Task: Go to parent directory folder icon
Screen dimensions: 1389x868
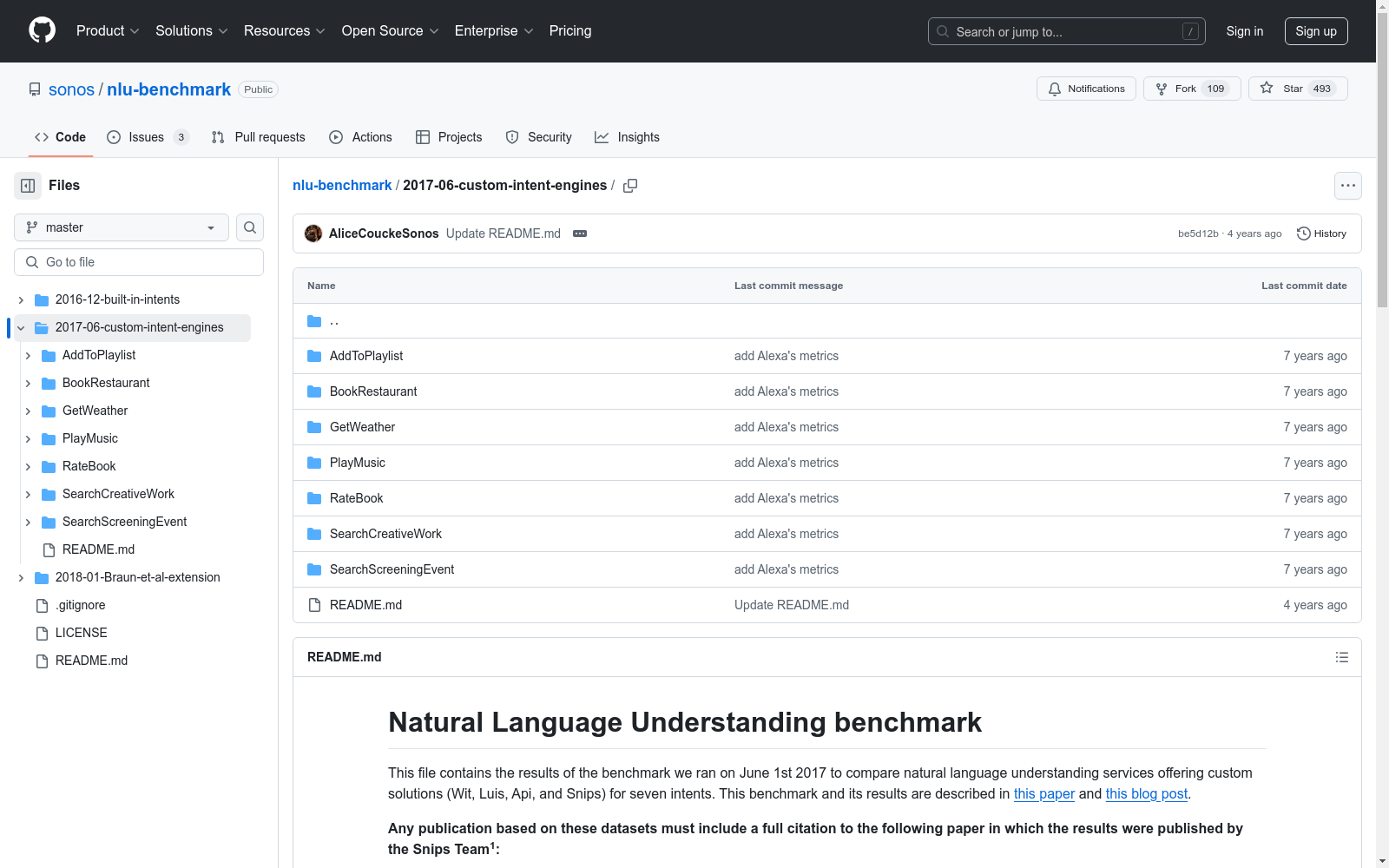Action: [x=314, y=321]
